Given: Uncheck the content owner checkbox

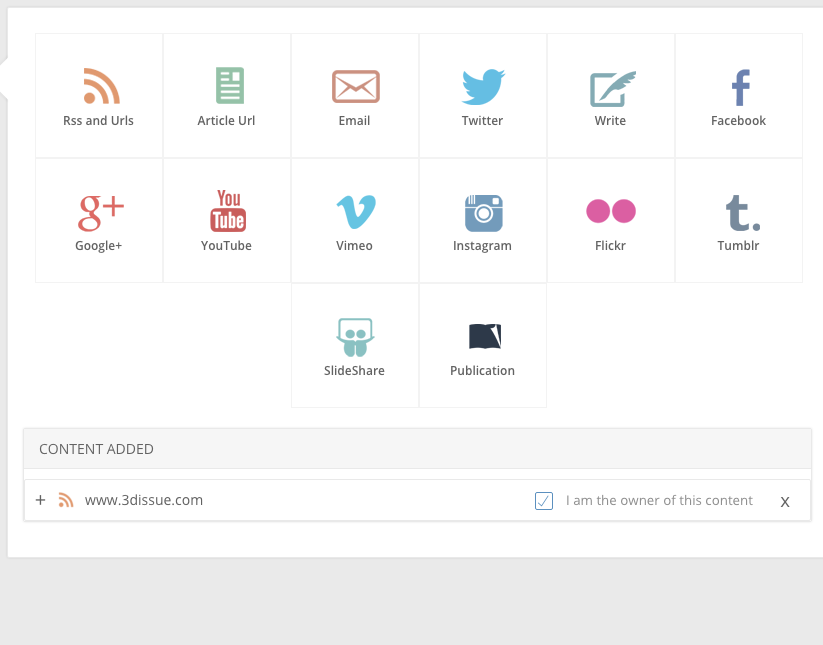Looking at the screenshot, I should tap(544, 501).
